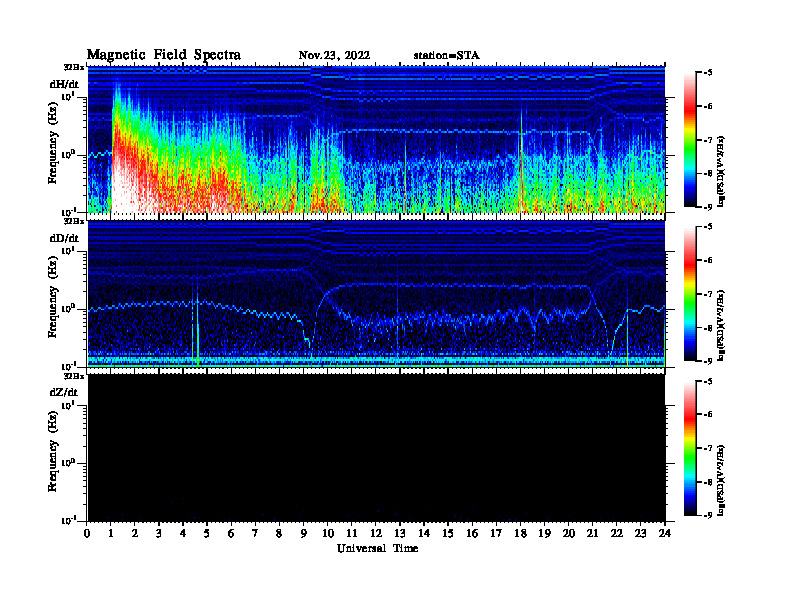Click the dH/dt color scale PSD units label

coord(721,171)
